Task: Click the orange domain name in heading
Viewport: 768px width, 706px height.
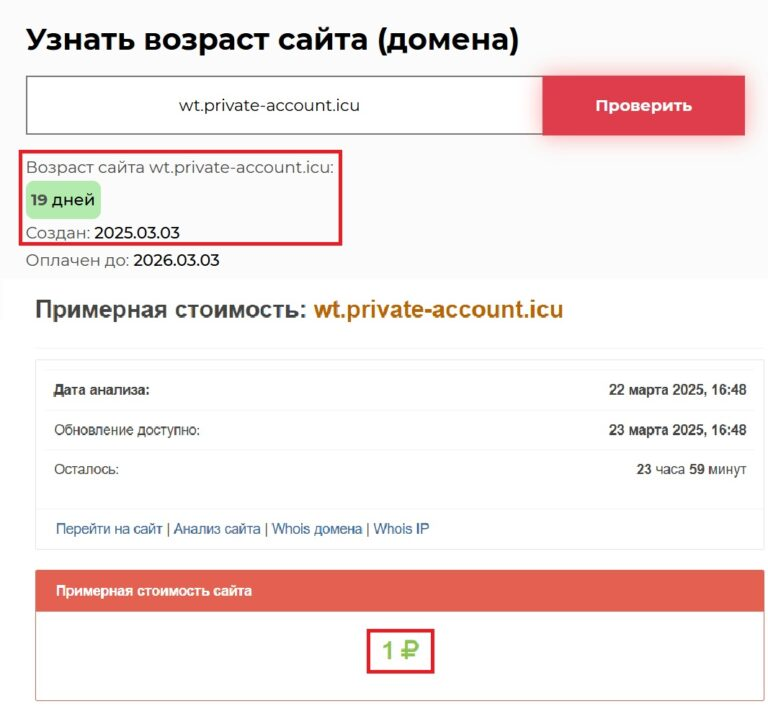Action: click(x=438, y=309)
